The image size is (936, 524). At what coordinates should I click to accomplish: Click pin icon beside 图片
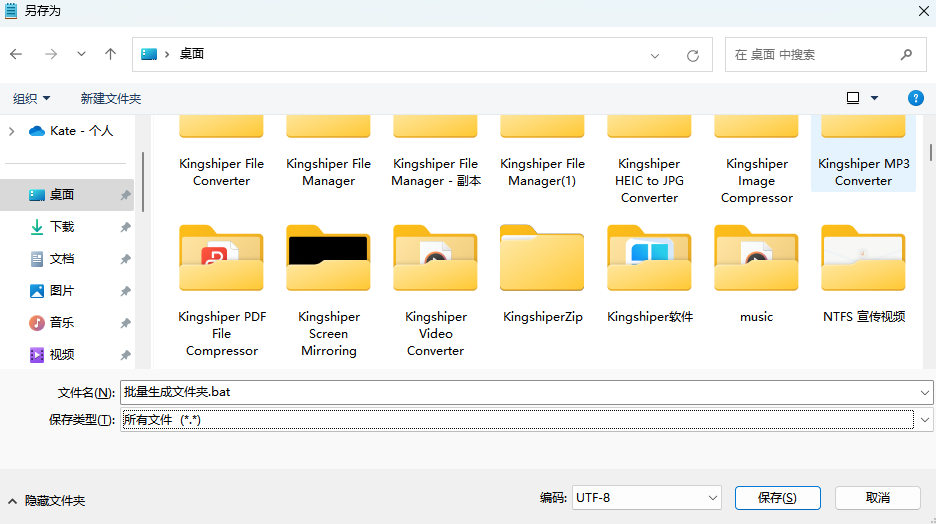tap(125, 291)
